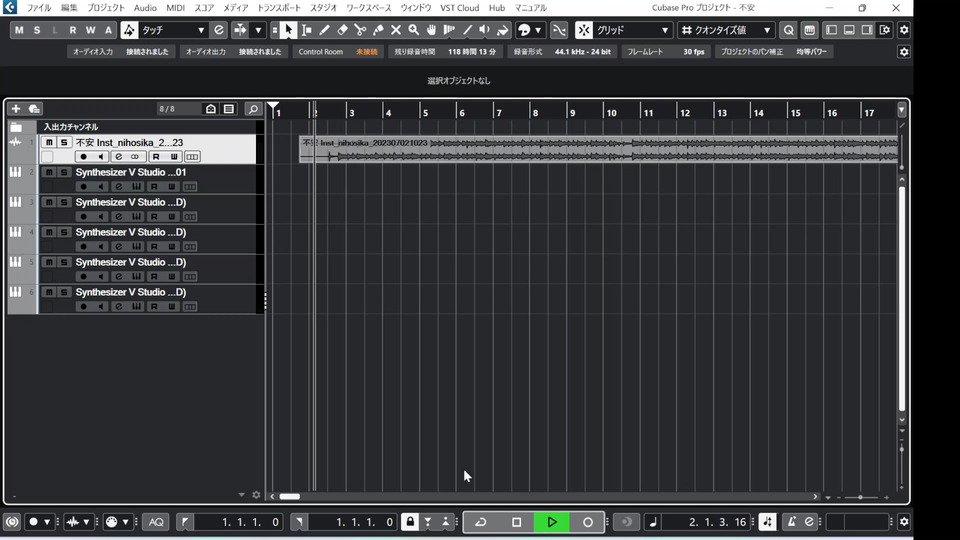Image resolution: width=960 pixels, height=540 pixels.
Task: Open the MIDI menu
Action: coord(175,8)
